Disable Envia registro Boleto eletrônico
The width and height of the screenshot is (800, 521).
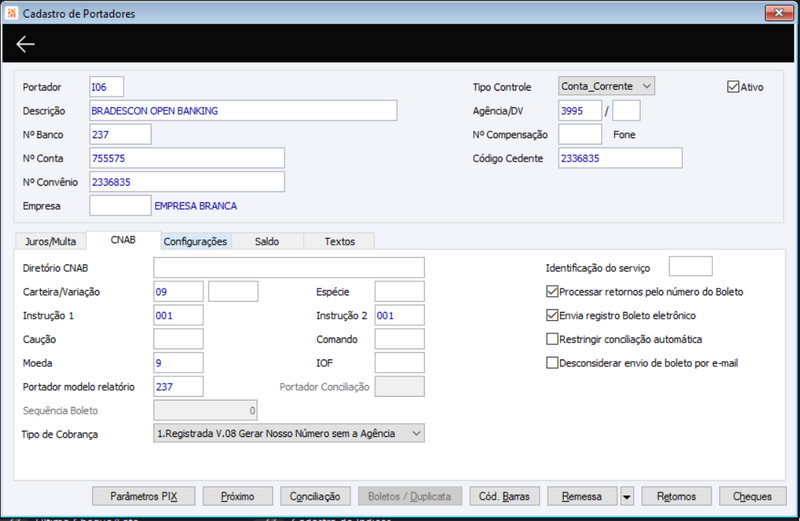click(x=552, y=315)
